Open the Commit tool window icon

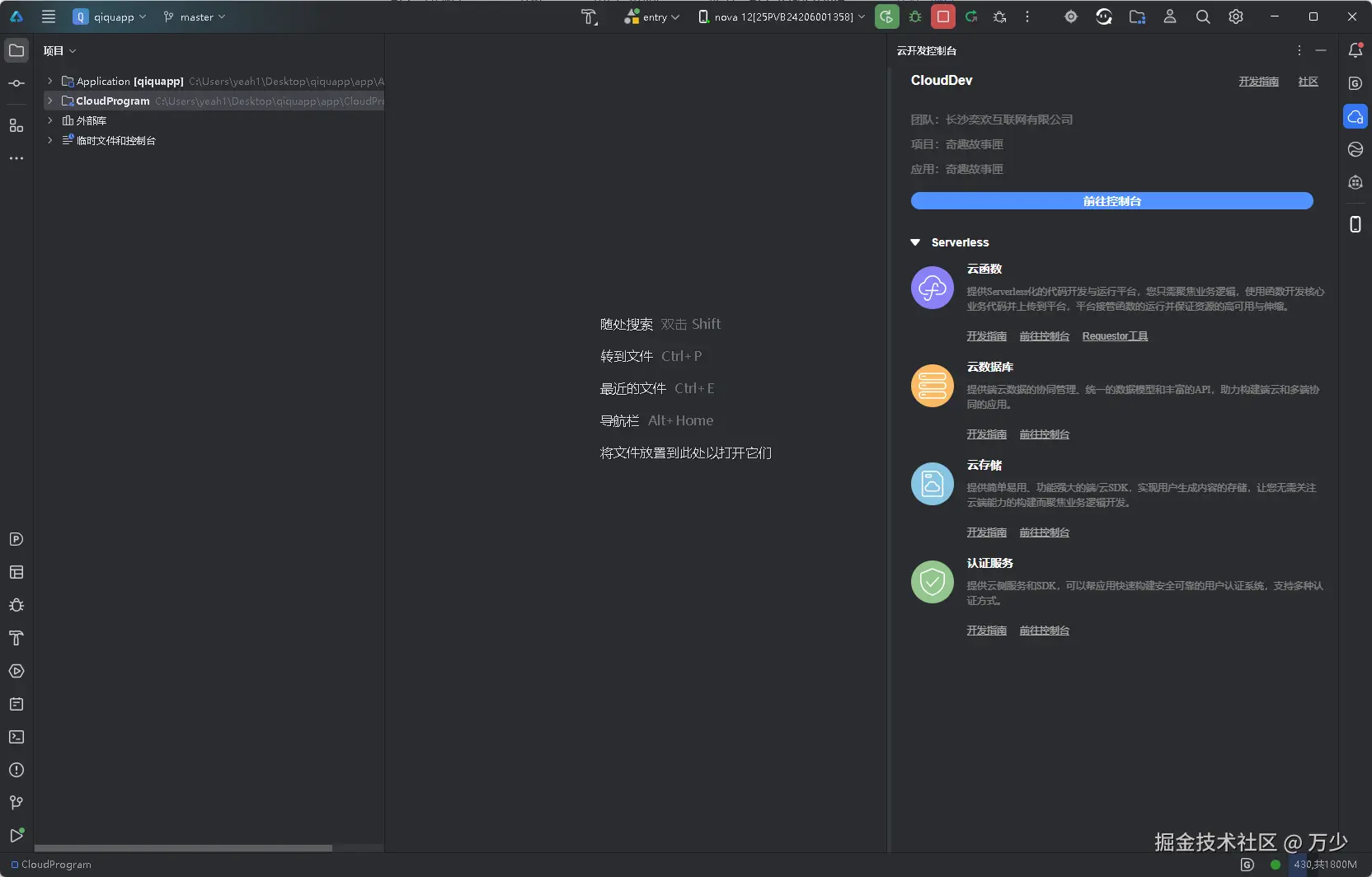(x=16, y=83)
